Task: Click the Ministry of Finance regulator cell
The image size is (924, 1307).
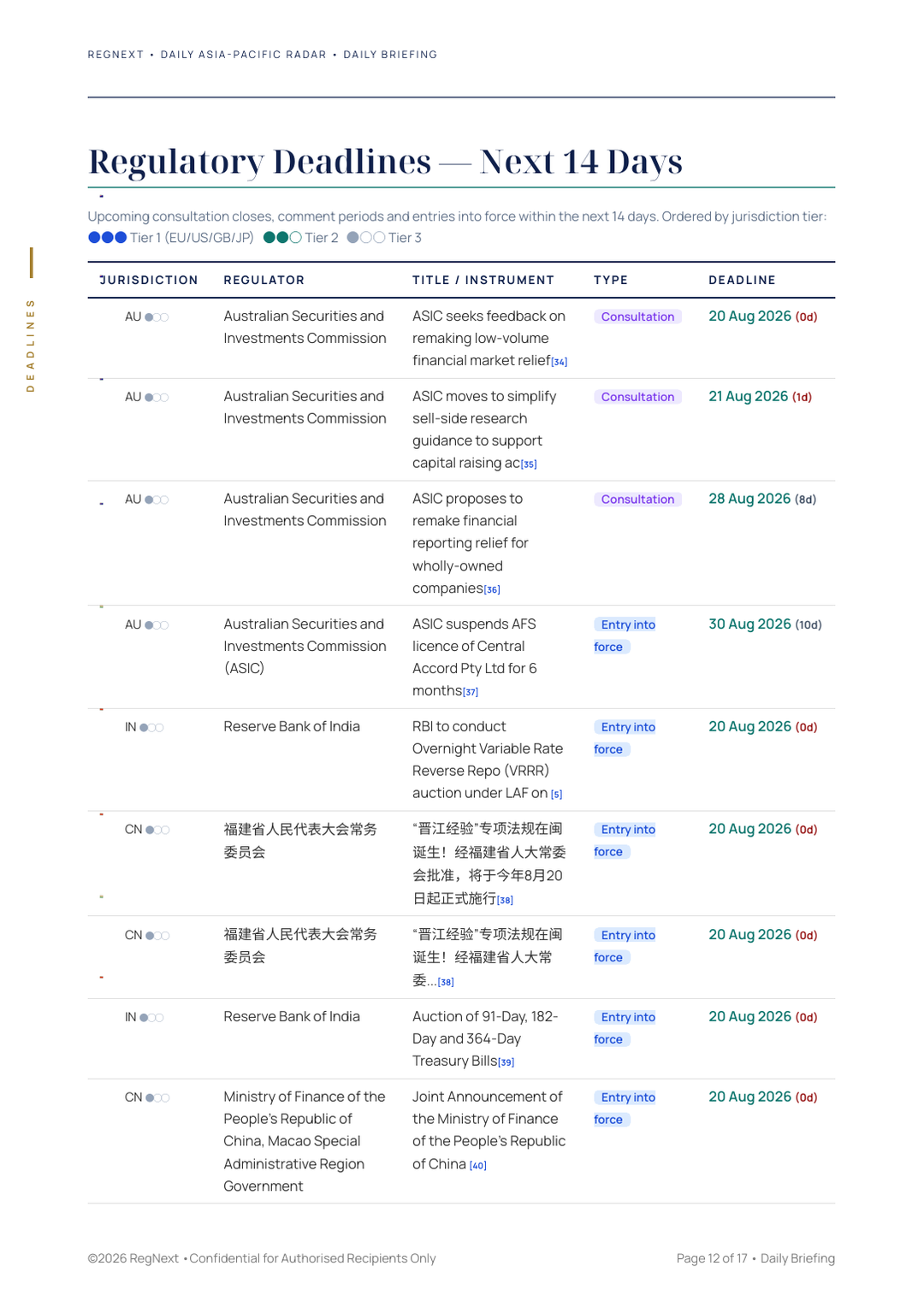Action: click(305, 1141)
